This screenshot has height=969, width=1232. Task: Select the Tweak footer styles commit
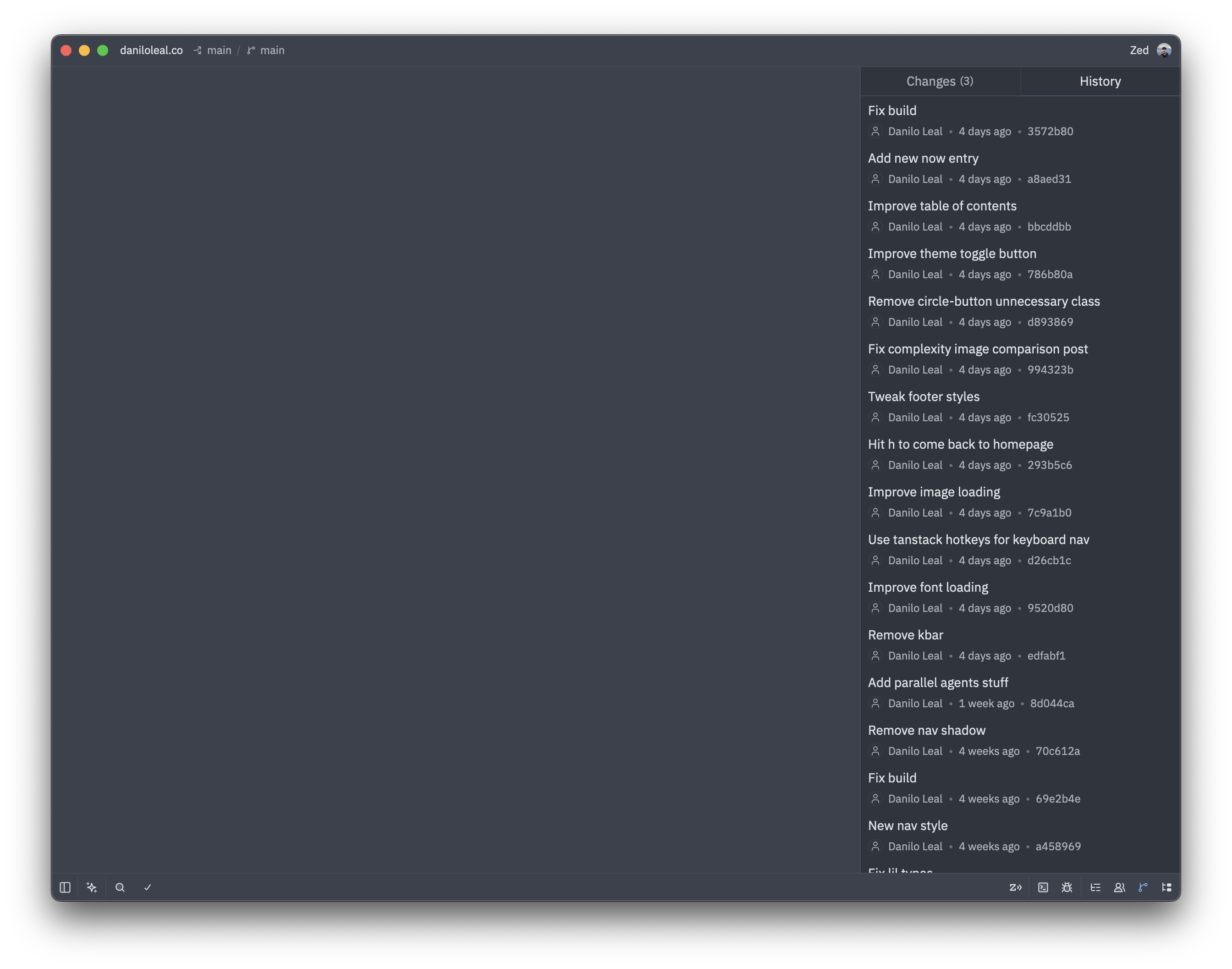coord(1020,406)
